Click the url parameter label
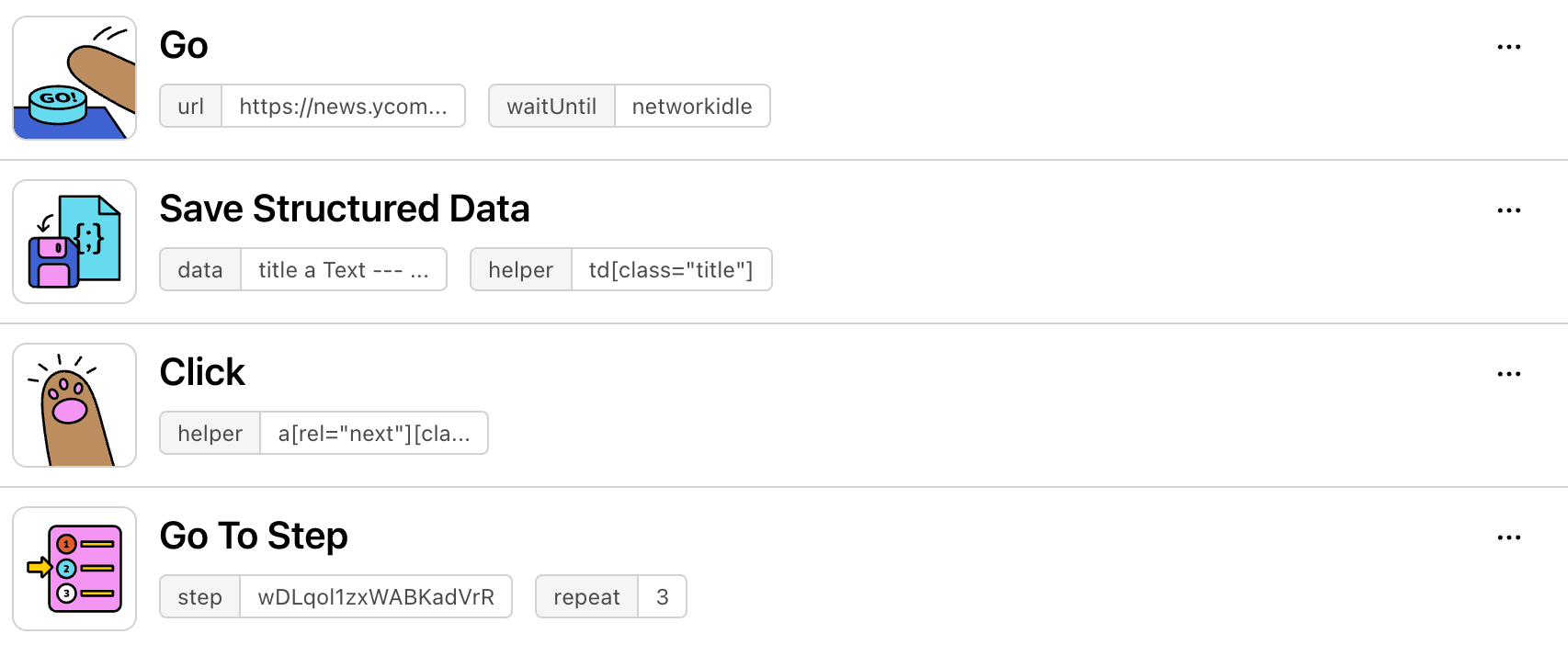The height and width of the screenshot is (645, 1568). (189, 106)
